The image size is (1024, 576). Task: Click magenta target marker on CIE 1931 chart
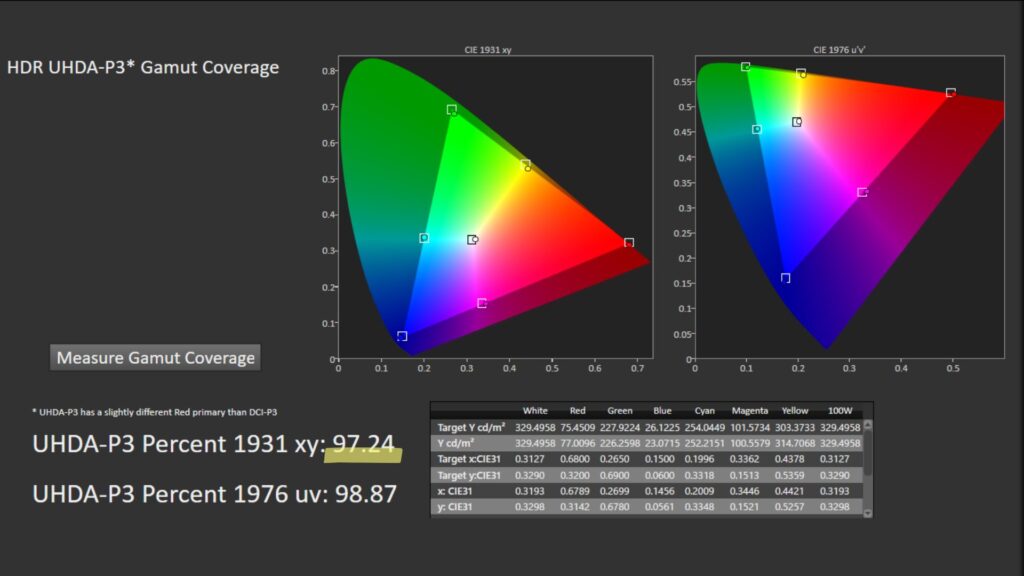(x=482, y=303)
